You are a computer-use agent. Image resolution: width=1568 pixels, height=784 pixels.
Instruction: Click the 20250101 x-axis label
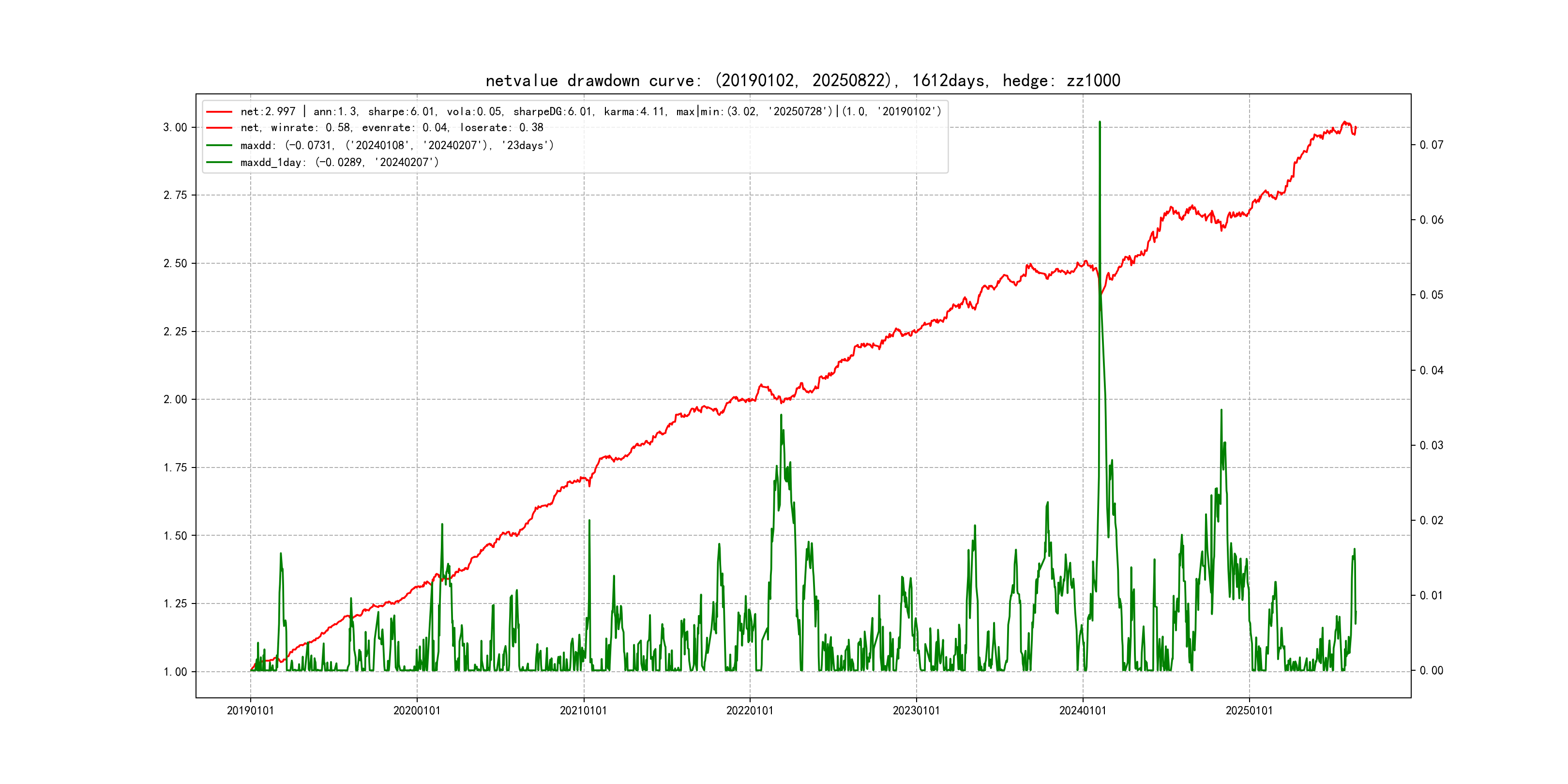pyautogui.click(x=1249, y=711)
